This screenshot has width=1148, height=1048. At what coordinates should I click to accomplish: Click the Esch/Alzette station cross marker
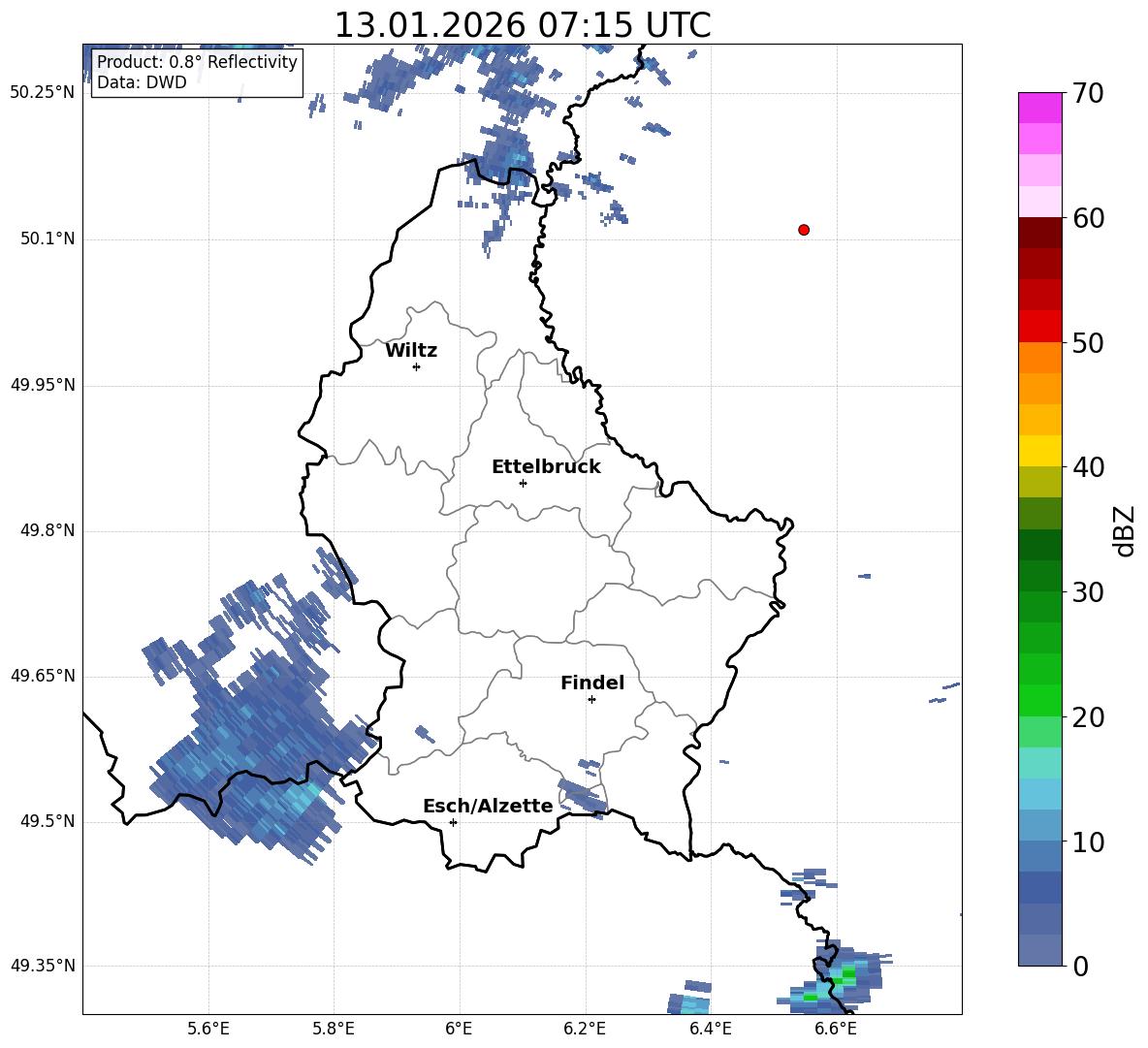[x=453, y=822]
